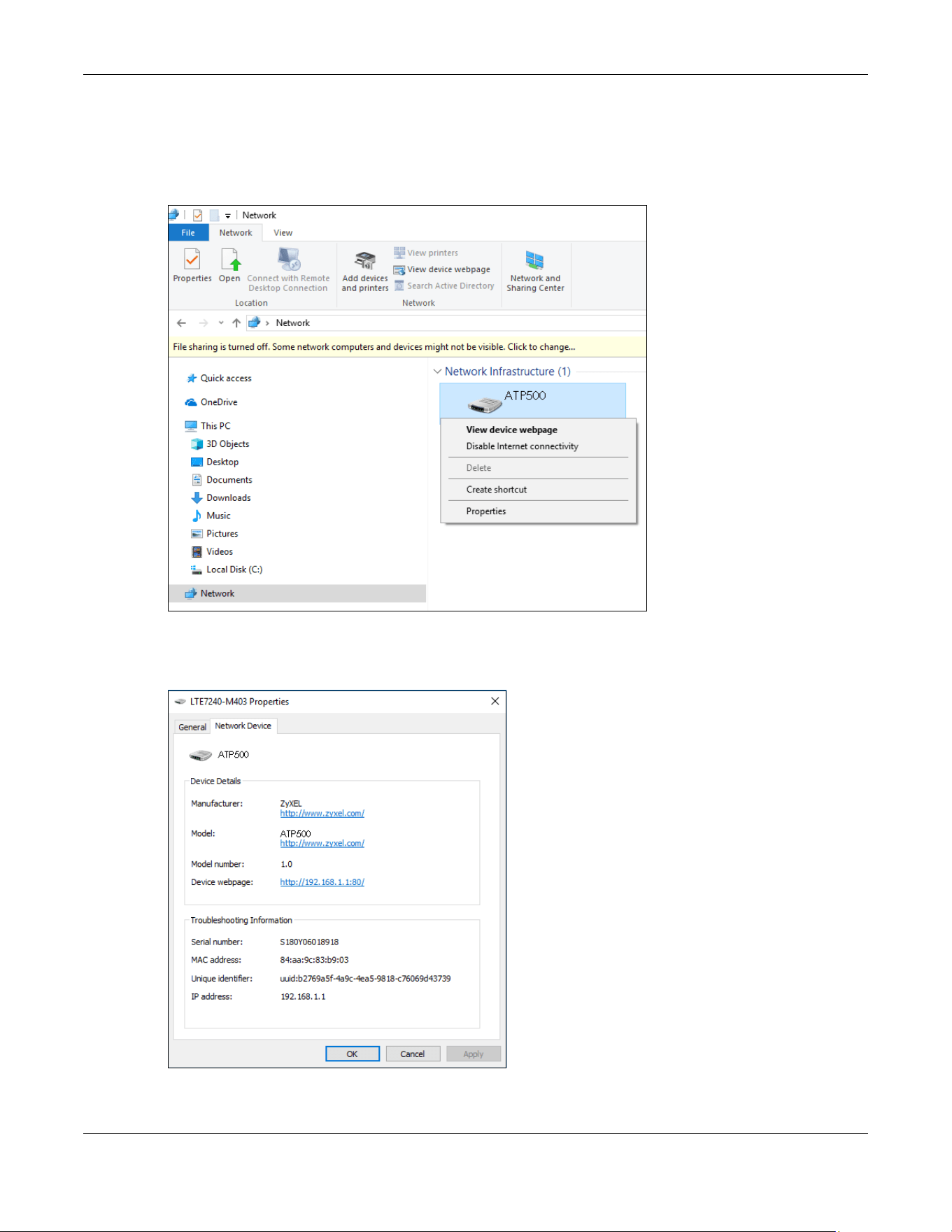The image size is (952, 1232).
Task: Click the Model number value 1.0
Action: click(286, 865)
